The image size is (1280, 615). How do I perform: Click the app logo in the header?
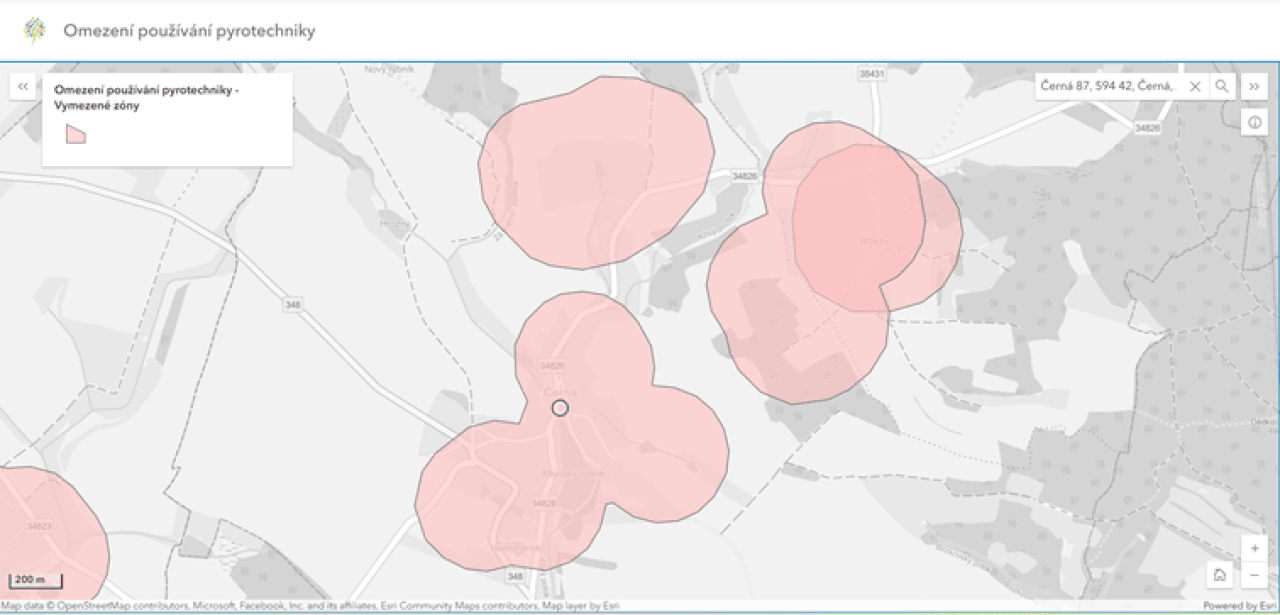click(x=35, y=31)
